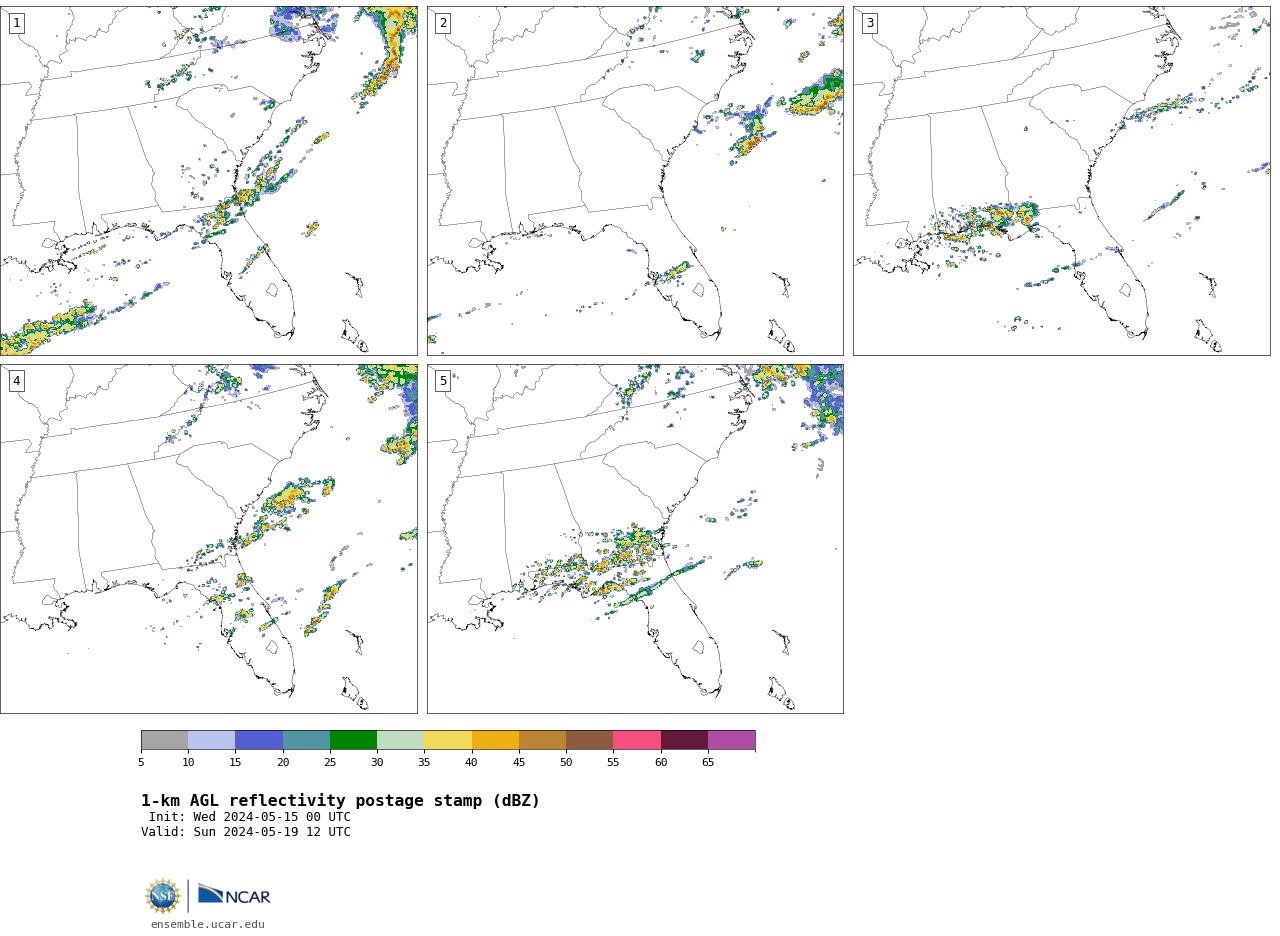This screenshot has height=936, width=1280.
Task: Click the colorbar tick label 50
Action: pyautogui.click(x=566, y=763)
